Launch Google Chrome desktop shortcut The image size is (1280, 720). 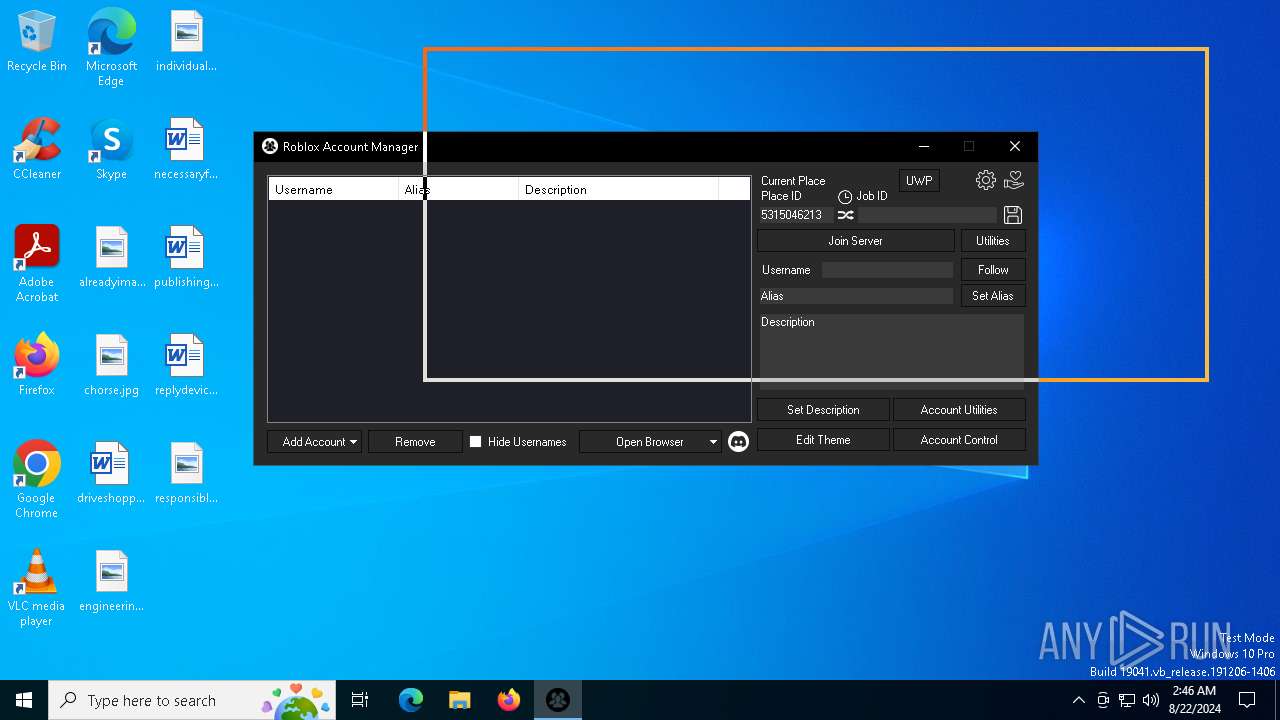(37, 480)
